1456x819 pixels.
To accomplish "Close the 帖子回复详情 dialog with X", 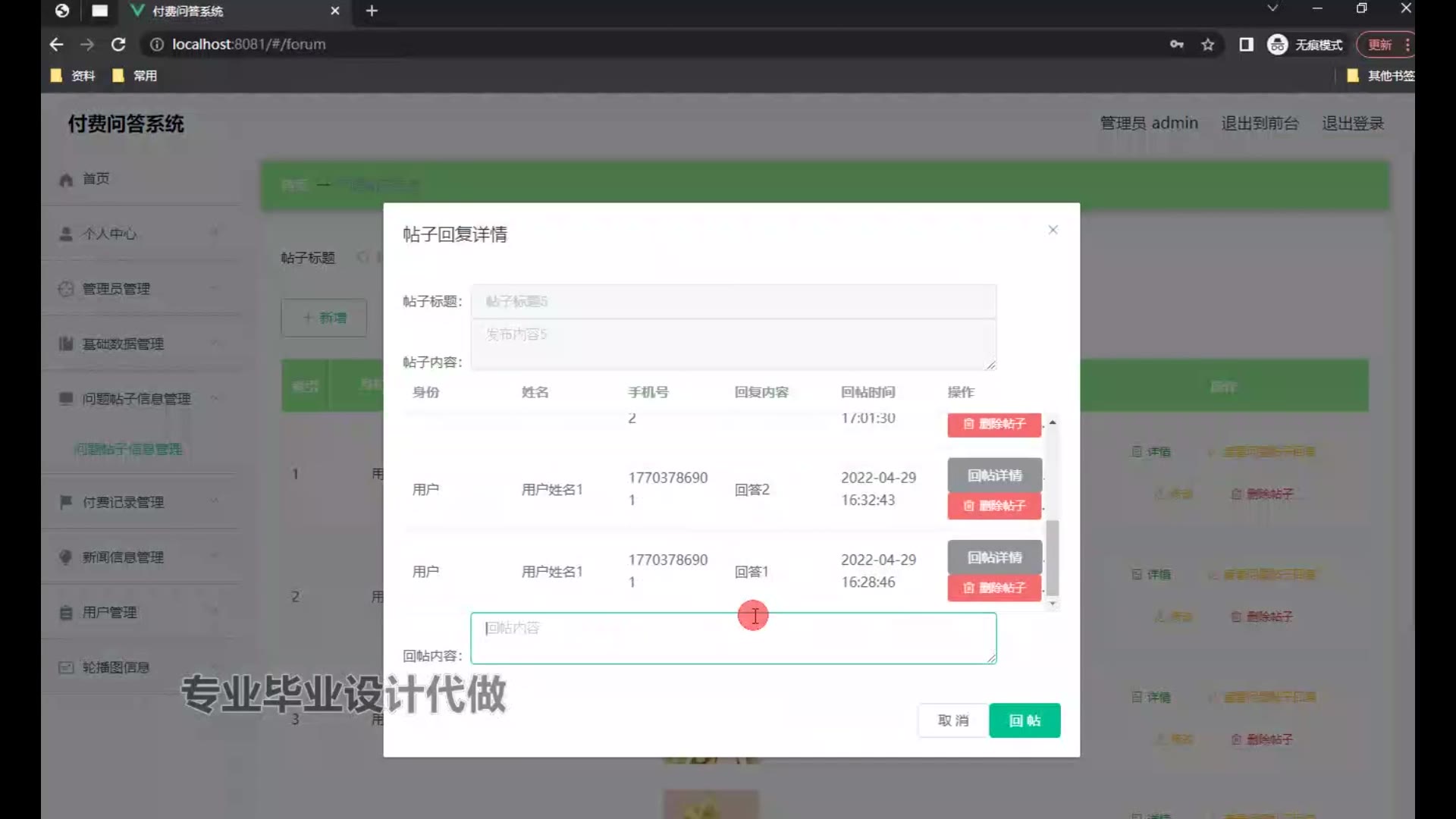I will click(1053, 230).
